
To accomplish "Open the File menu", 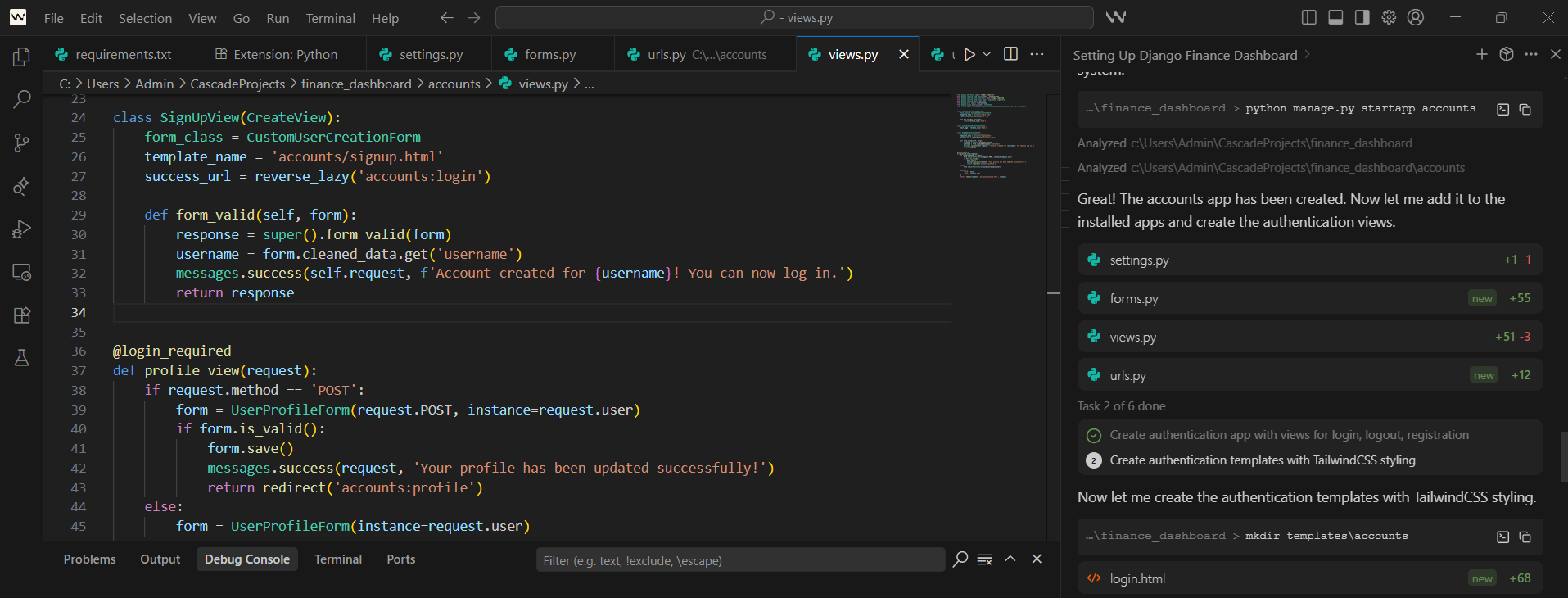I will pos(54,18).
